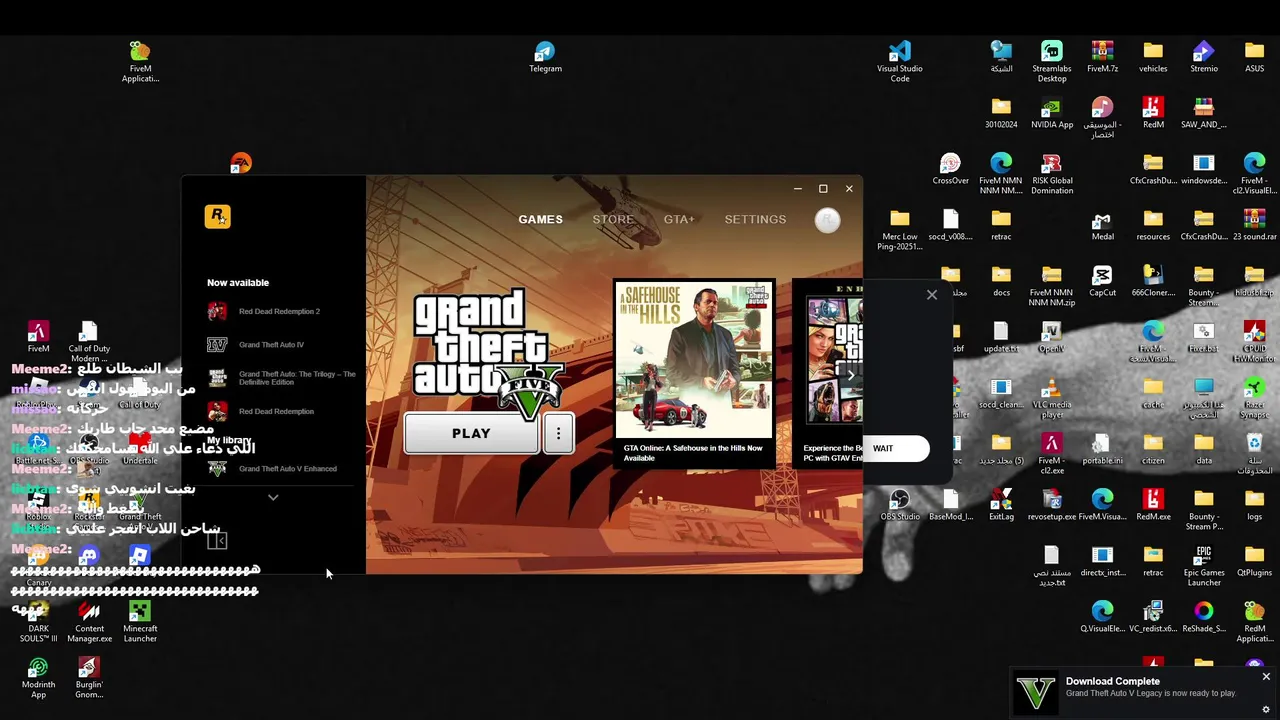Image resolution: width=1280 pixels, height=720 pixels.
Task: Expand library list with down chevron
Action: point(273,497)
